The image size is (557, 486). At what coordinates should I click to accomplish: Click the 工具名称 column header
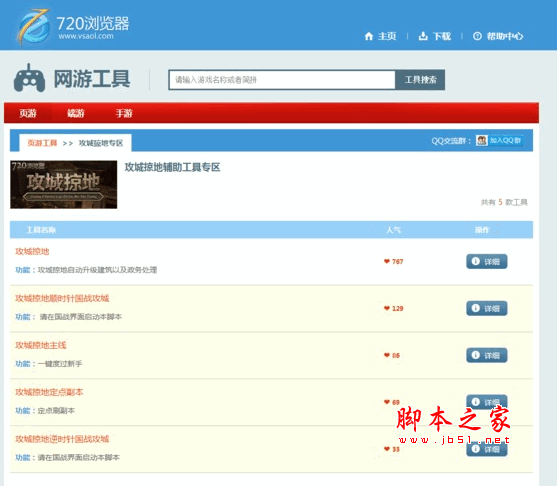(x=41, y=230)
